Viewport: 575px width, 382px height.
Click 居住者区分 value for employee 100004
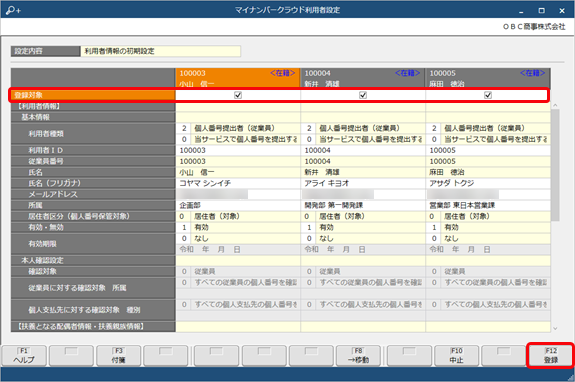click(363, 216)
